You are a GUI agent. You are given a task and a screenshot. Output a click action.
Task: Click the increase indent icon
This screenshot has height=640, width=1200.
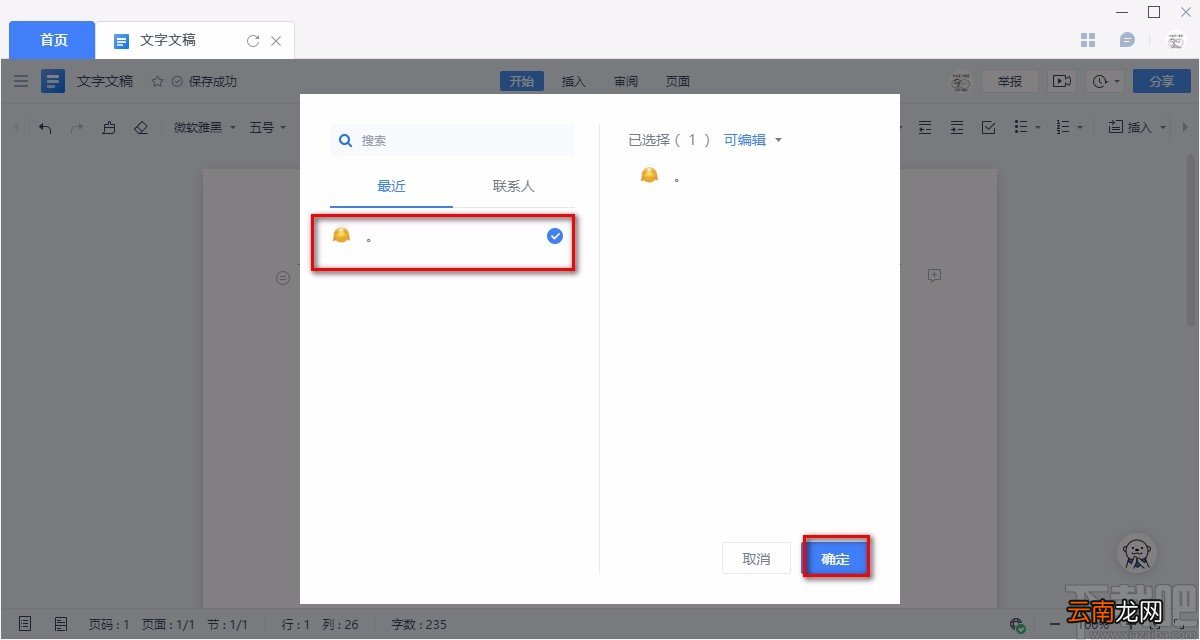coord(957,127)
